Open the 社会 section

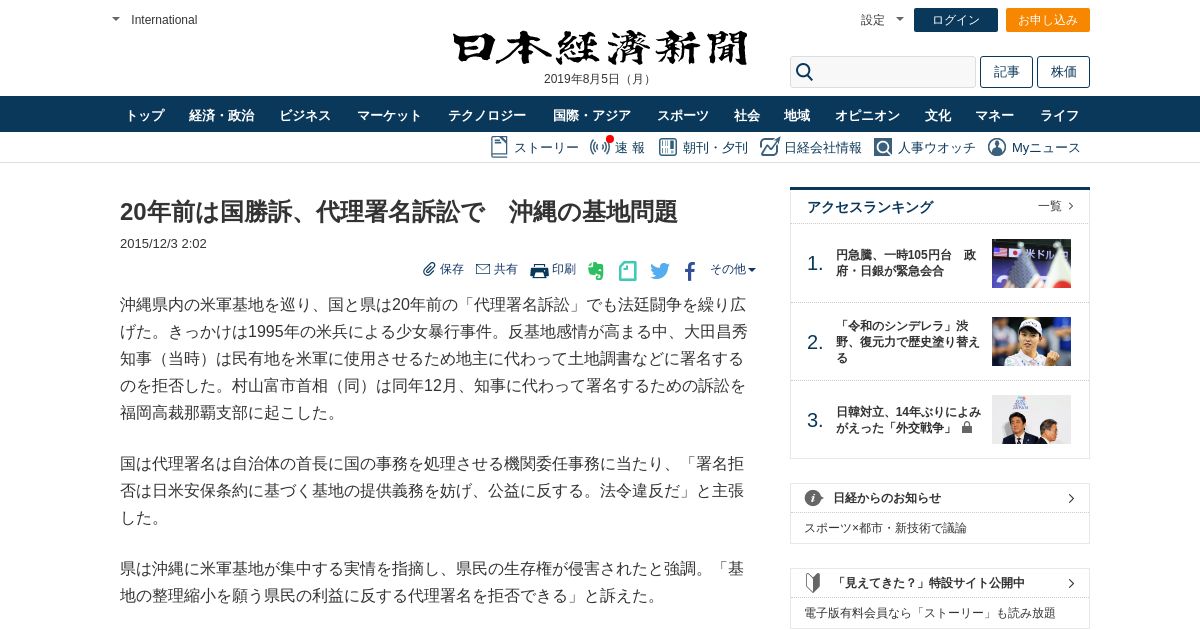pyautogui.click(x=747, y=115)
